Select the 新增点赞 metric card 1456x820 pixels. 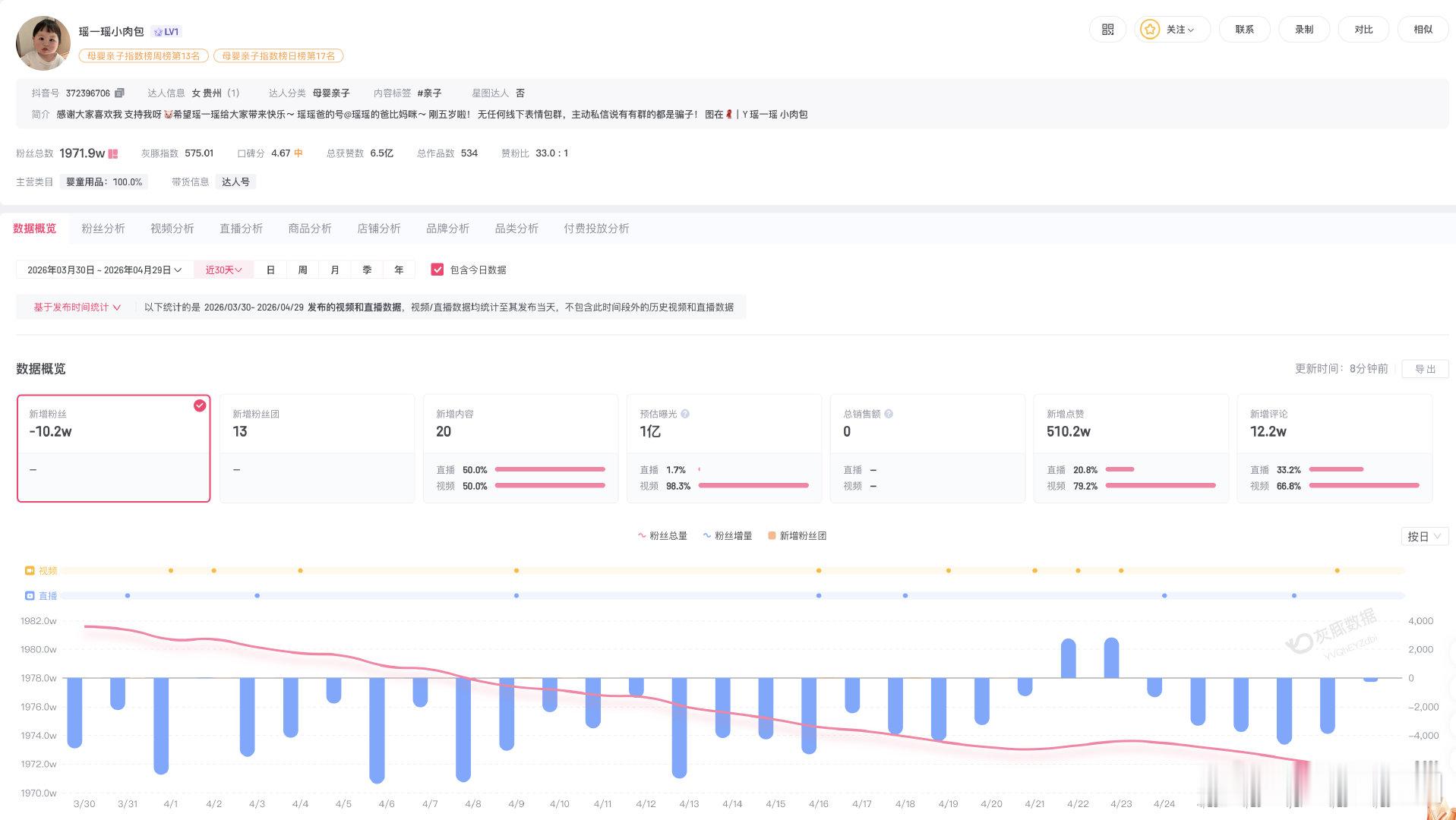tap(1131, 448)
